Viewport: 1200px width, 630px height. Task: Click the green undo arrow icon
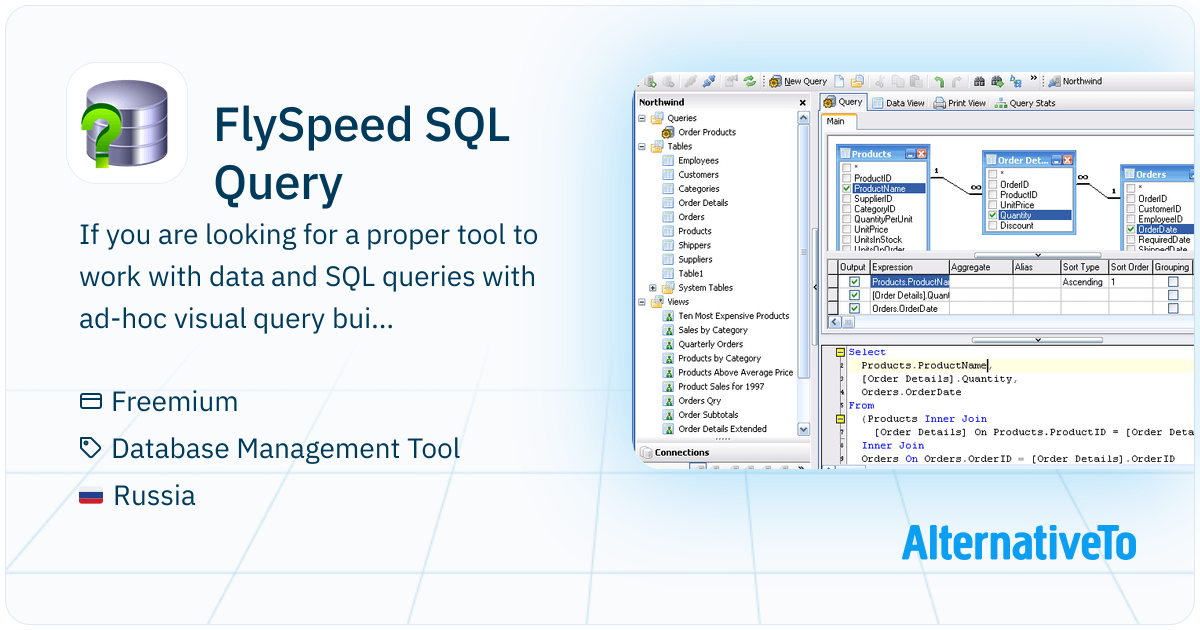(x=939, y=82)
